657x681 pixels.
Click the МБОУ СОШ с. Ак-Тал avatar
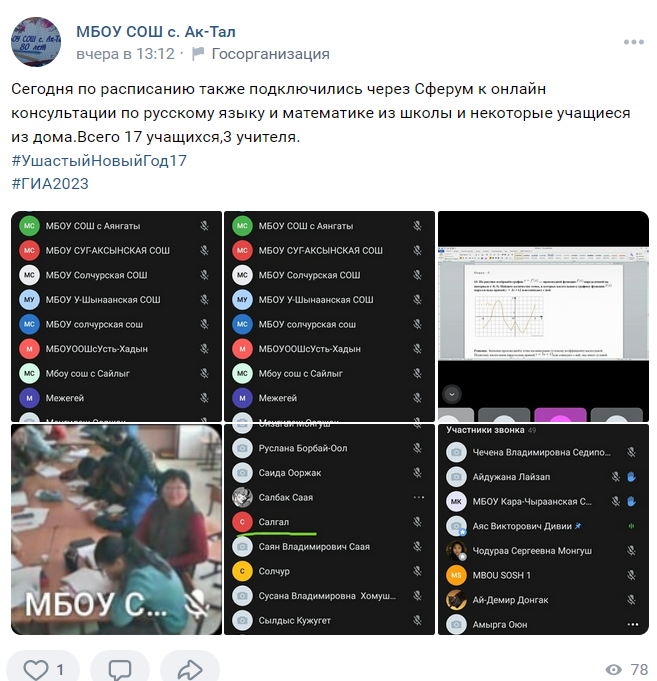[36, 42]
